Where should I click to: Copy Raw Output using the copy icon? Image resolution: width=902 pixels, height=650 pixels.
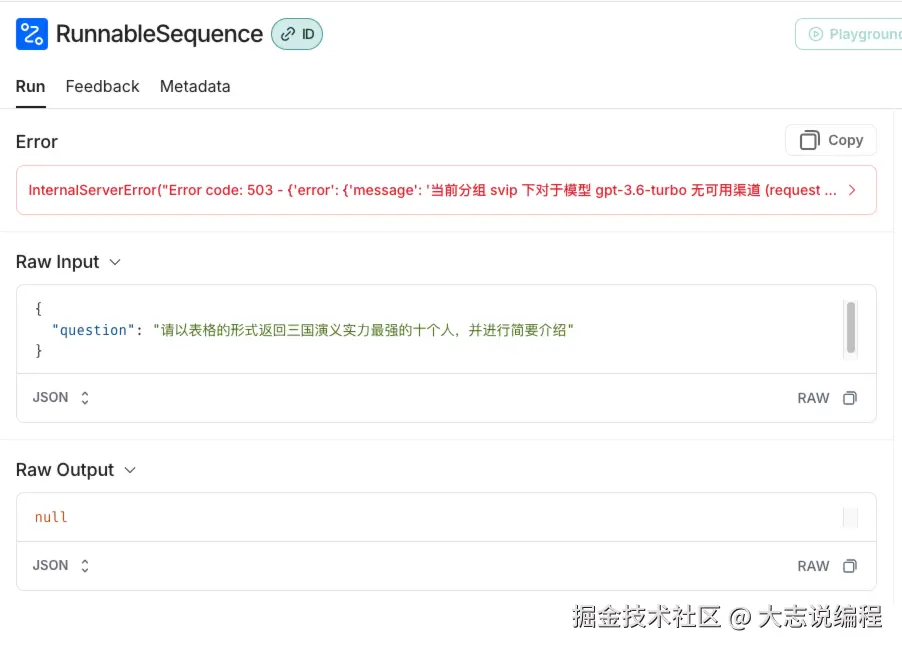coord(850,566)
